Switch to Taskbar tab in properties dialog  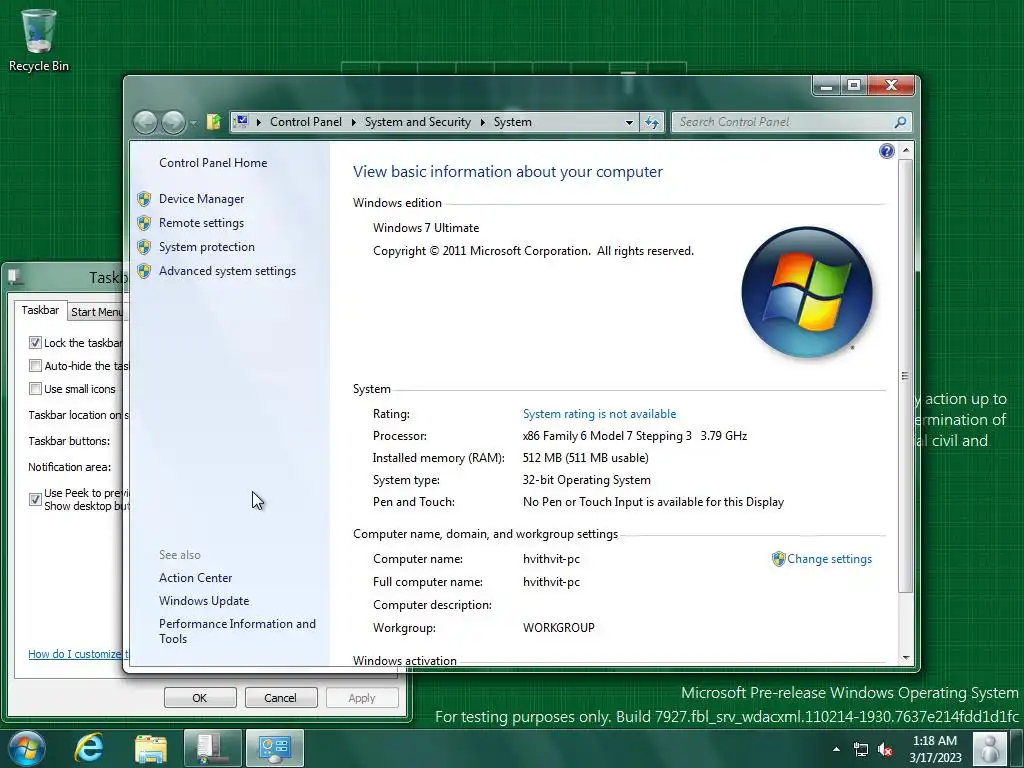[x=40, y=310]
